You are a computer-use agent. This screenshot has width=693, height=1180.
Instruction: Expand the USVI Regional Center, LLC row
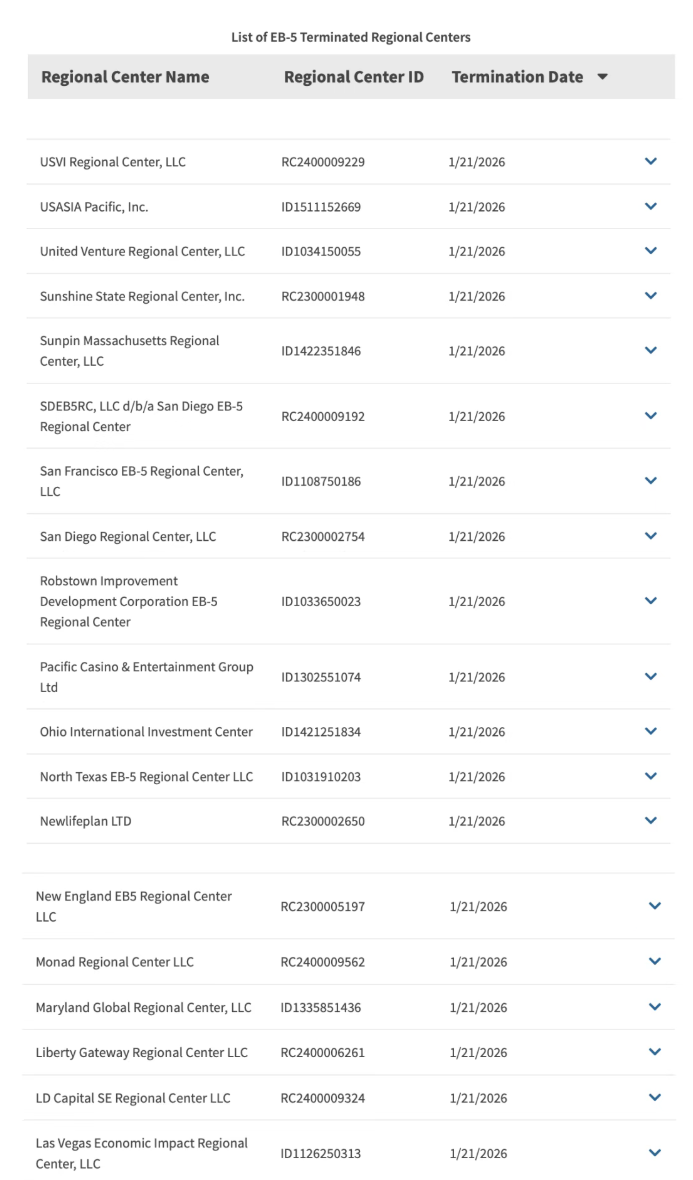coord(652,161)
